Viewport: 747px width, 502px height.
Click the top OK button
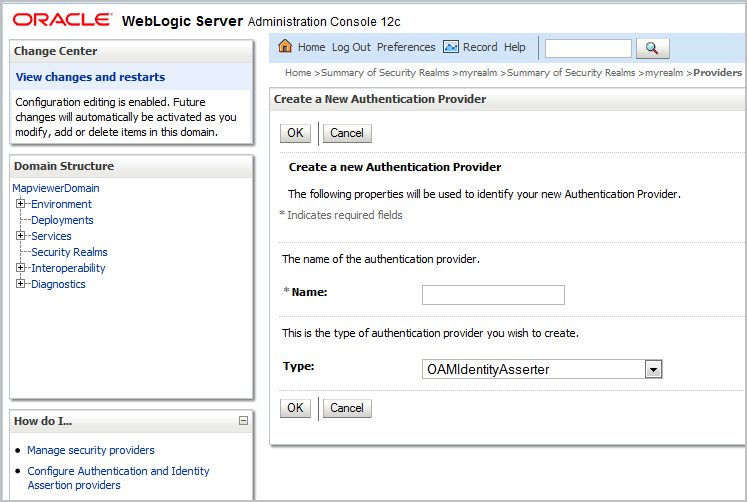click(295, 133)
